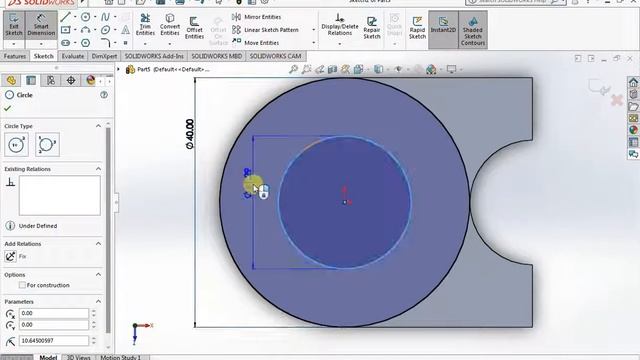Add Fix relation

(11, 256)
